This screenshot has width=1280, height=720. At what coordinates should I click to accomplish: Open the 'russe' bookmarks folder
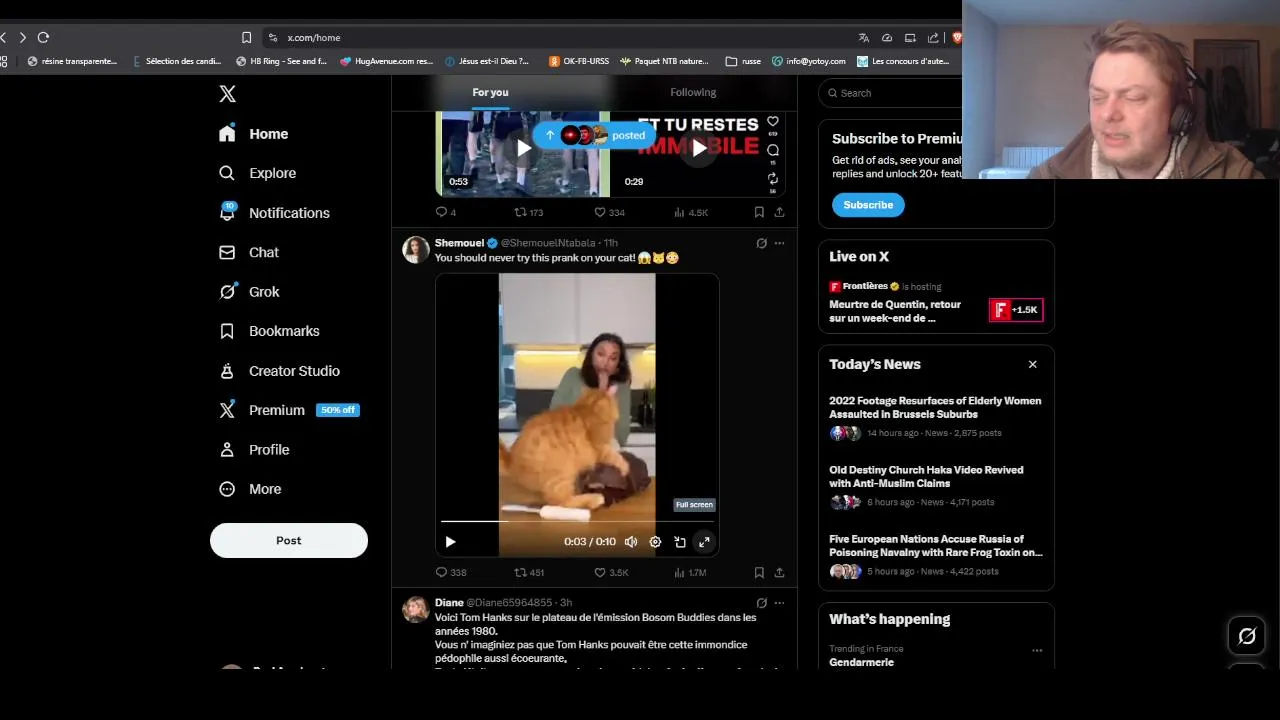[x=743, y=61]
